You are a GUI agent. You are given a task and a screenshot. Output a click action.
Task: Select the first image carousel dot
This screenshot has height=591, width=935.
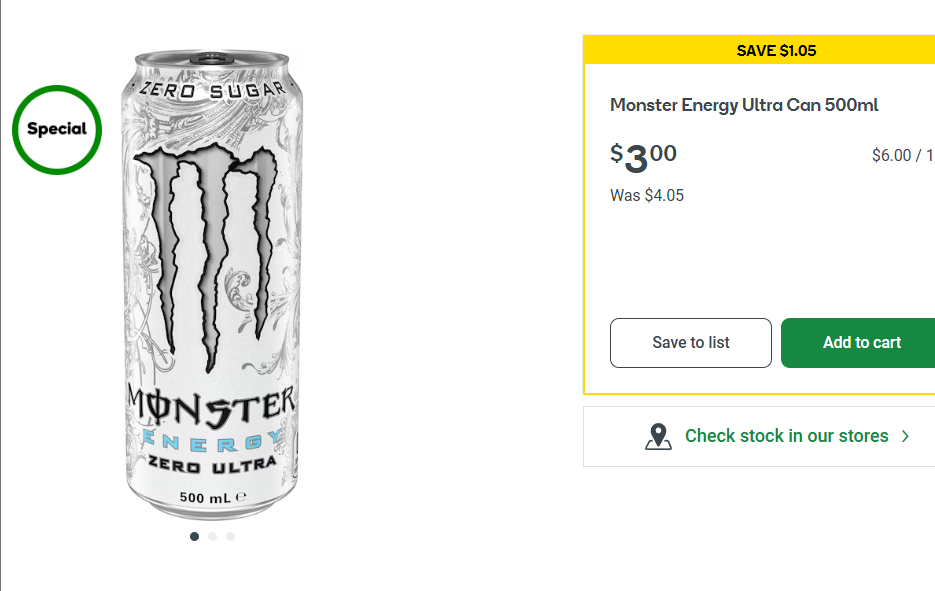pyautogui.click(x=194, y=537)
